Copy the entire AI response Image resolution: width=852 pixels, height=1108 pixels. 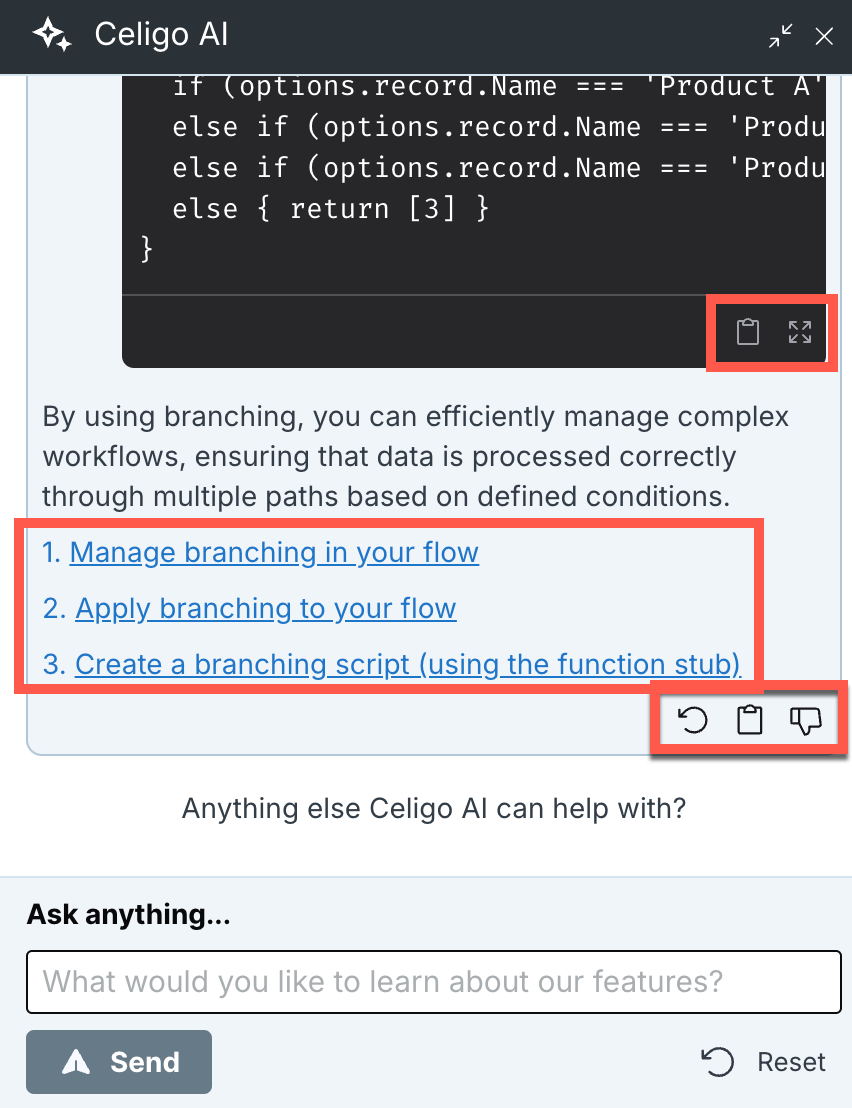(x=750, y=720)
